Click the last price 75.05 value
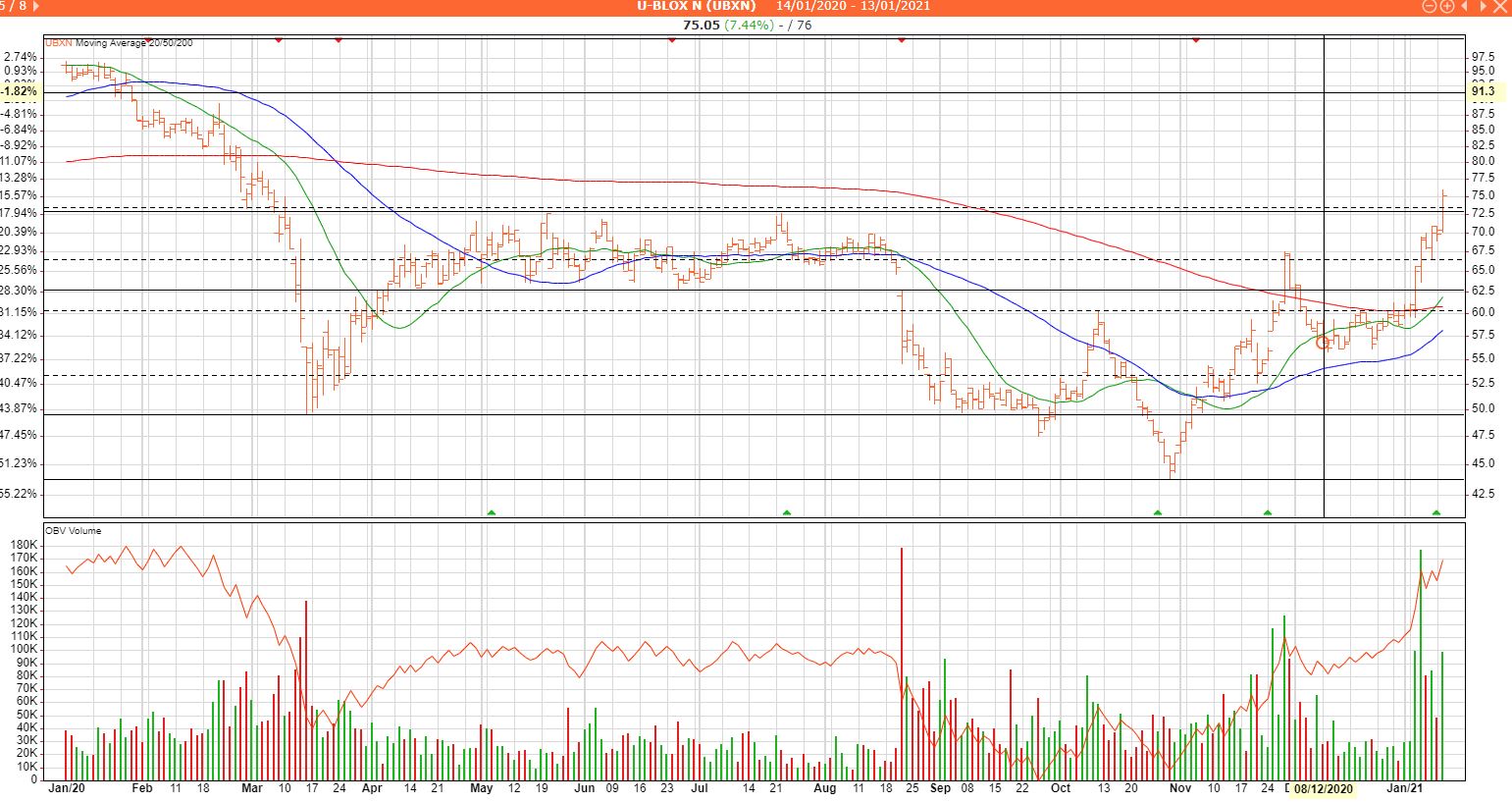Screen dimensions: 1512x802 [702, 25]
